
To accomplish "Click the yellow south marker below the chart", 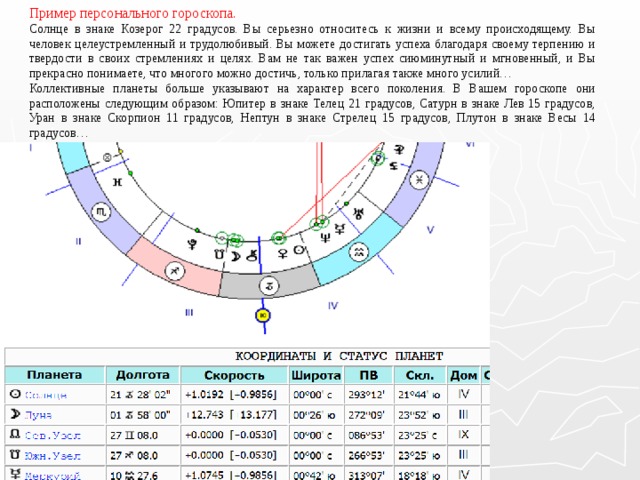I will point(263,316).
